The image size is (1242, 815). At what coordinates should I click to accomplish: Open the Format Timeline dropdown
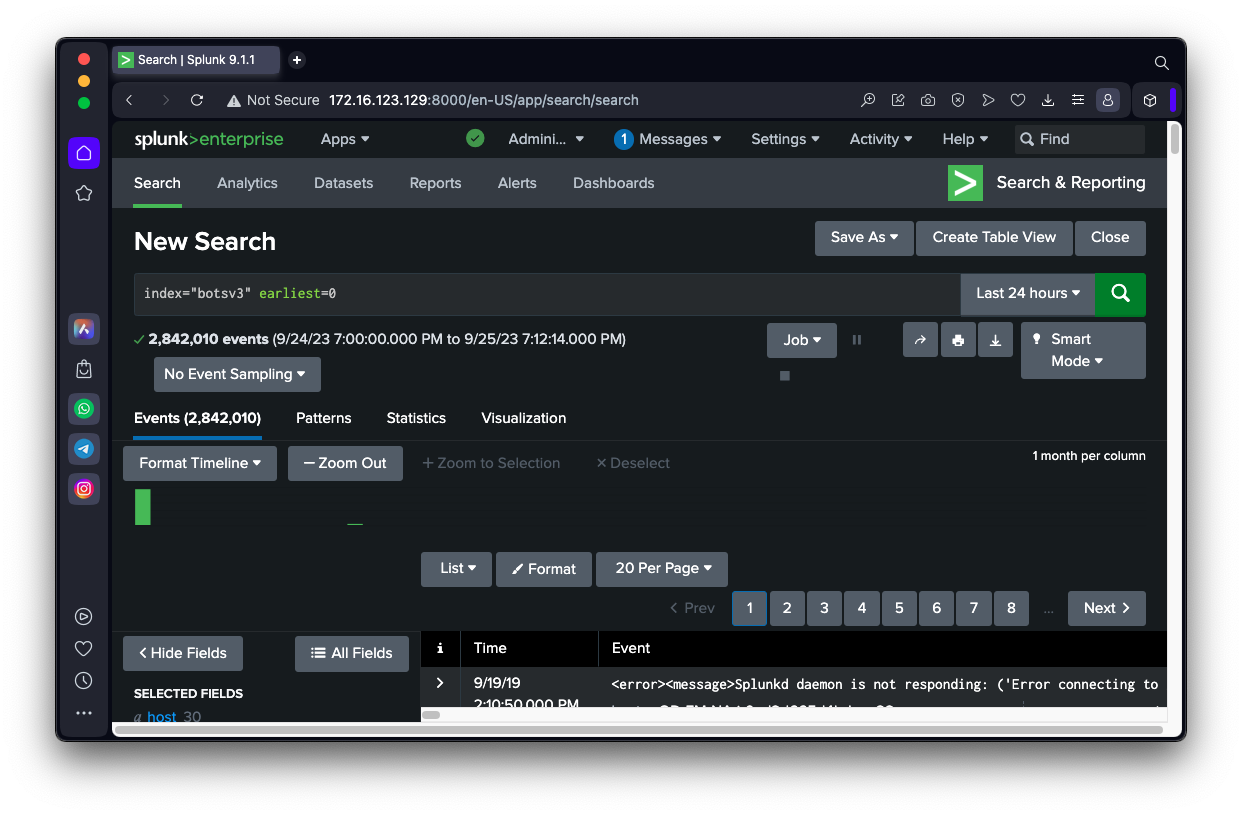200,463
